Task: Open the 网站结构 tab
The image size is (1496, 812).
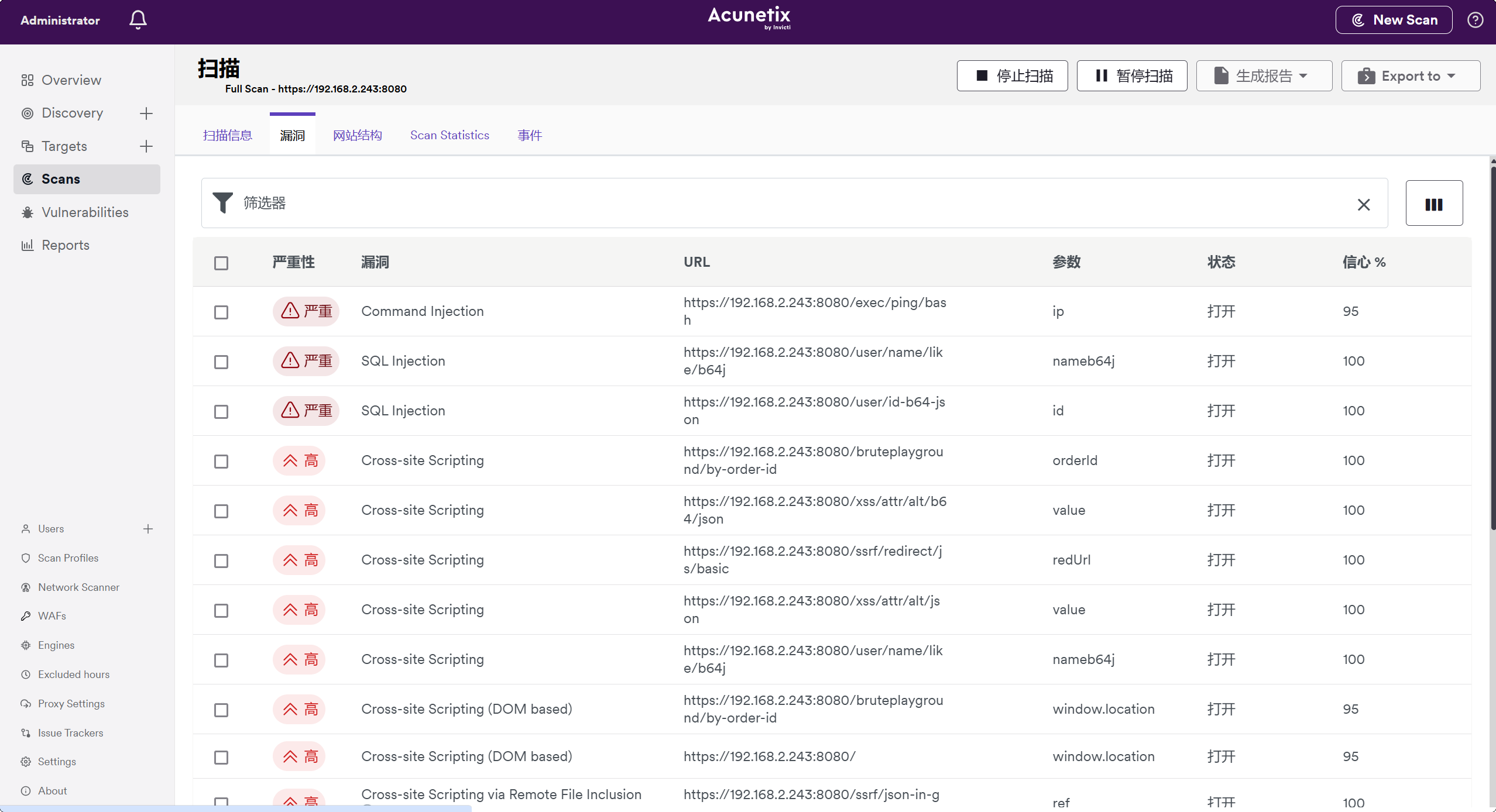Action: tap(357, 135)
